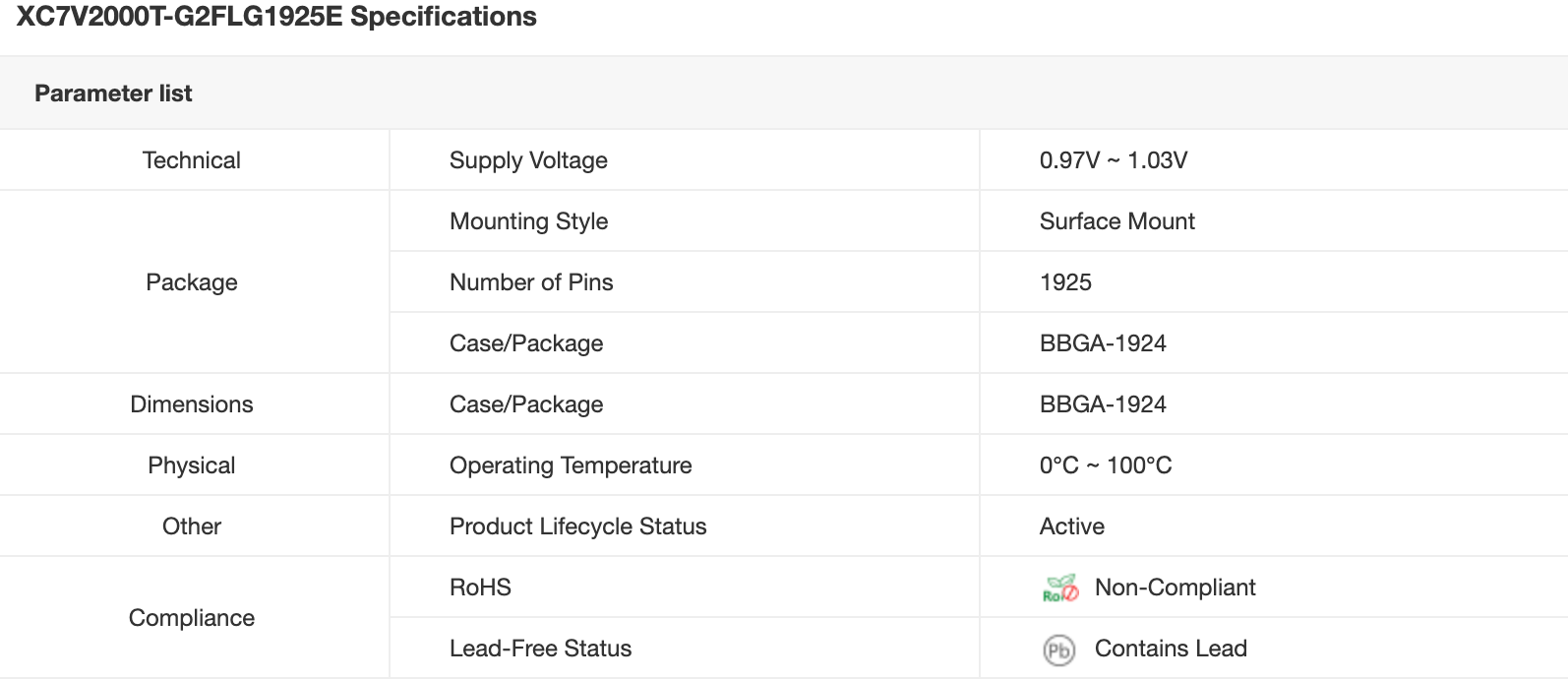Select the 0.97V ~ 1.03V value
Screen dimensions: 1568x681
pos(1114,160)
